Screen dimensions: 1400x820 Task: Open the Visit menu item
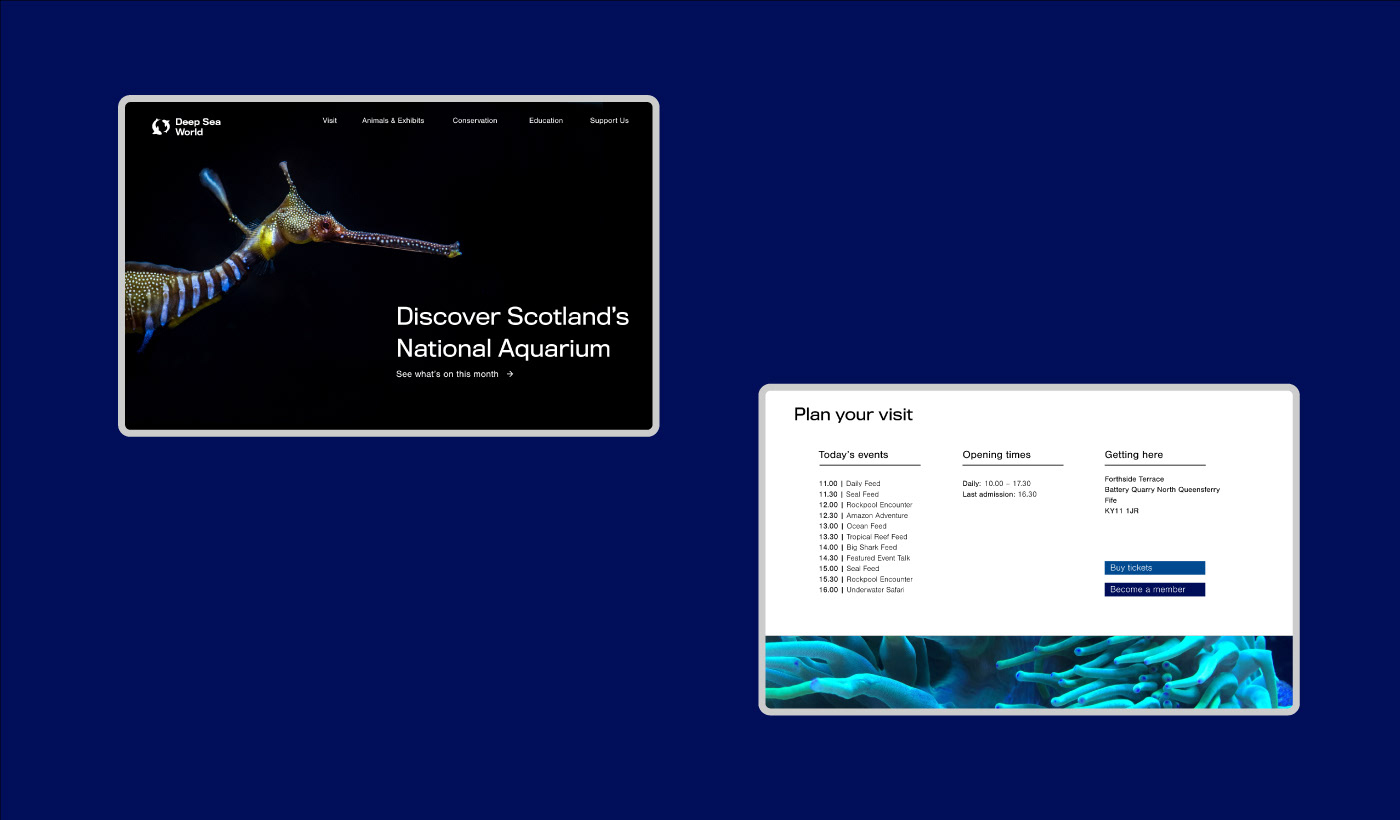tap(330, 121)
